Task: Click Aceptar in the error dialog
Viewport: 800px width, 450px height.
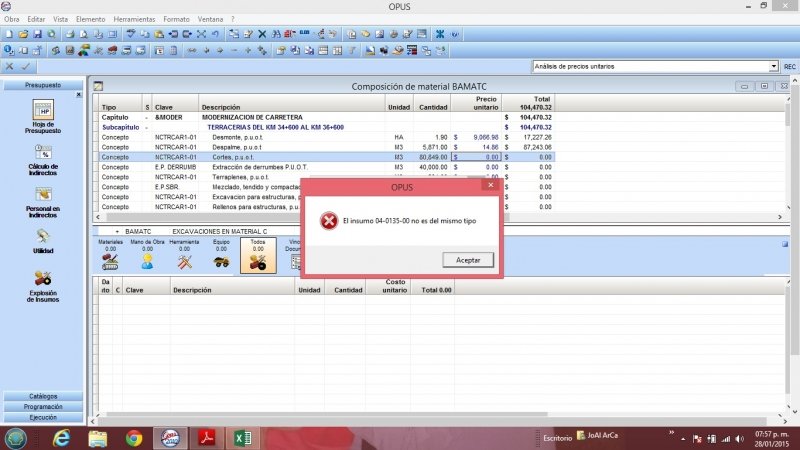Action: pos(467,260)
